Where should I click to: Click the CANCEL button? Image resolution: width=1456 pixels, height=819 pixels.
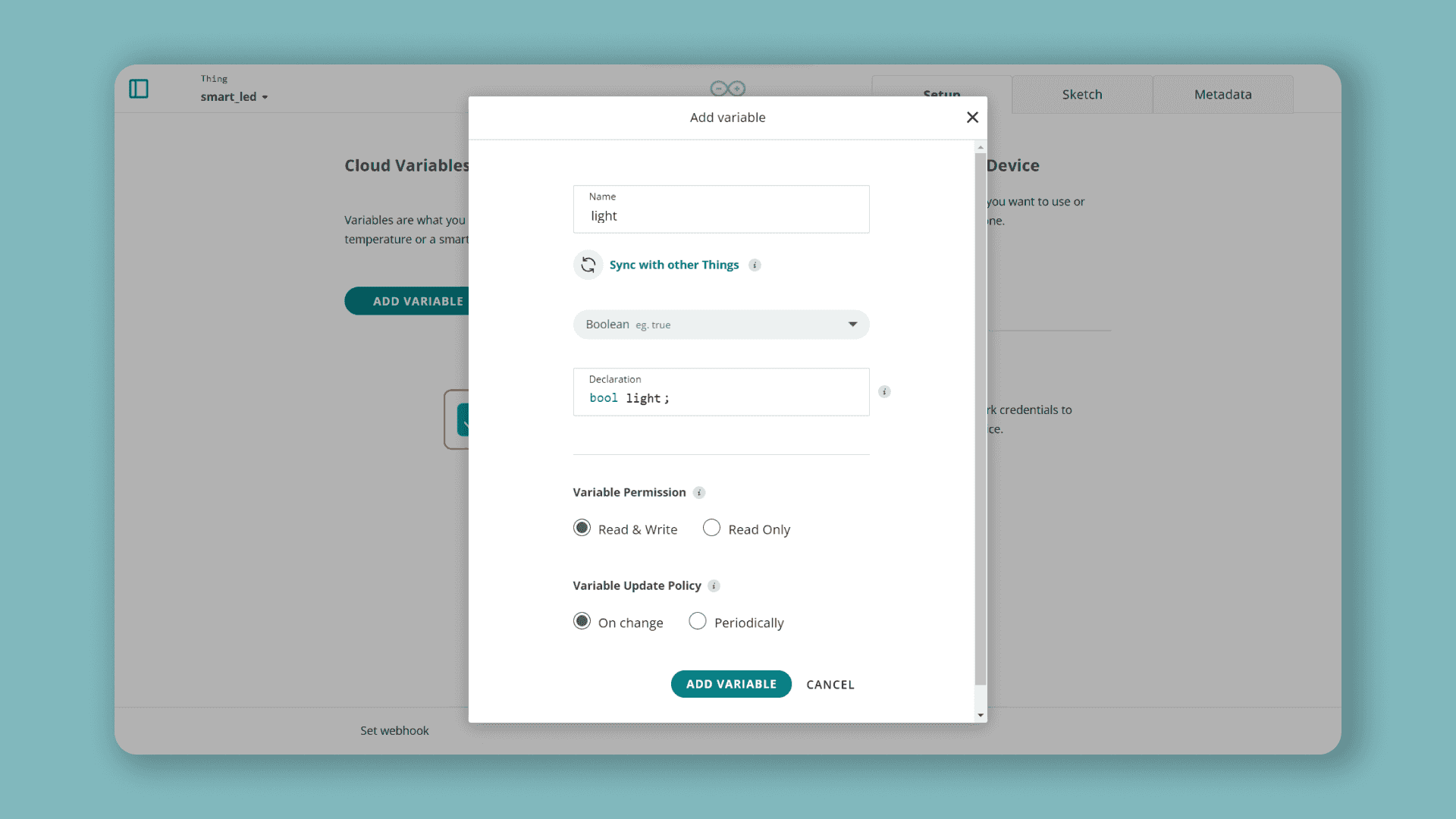pyautogui.click(x=830, y=685)
